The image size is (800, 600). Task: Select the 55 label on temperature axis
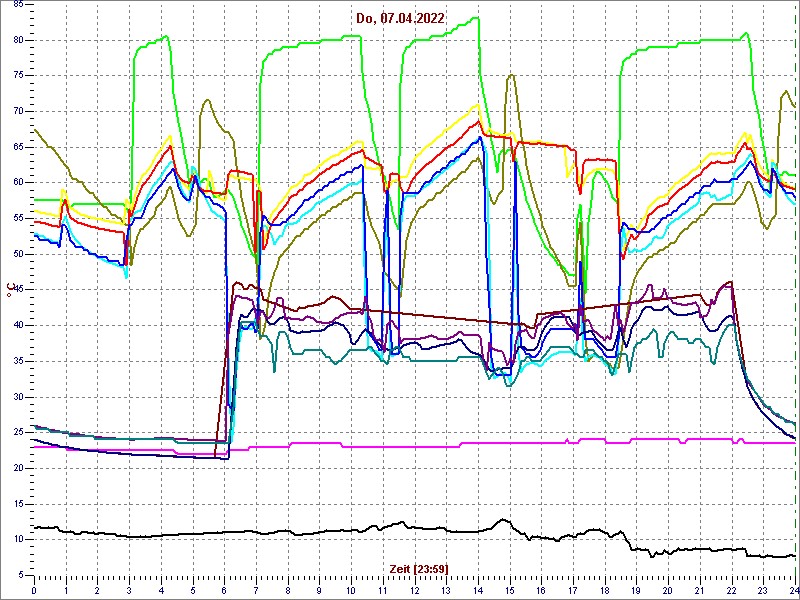[x=19, y=218]
